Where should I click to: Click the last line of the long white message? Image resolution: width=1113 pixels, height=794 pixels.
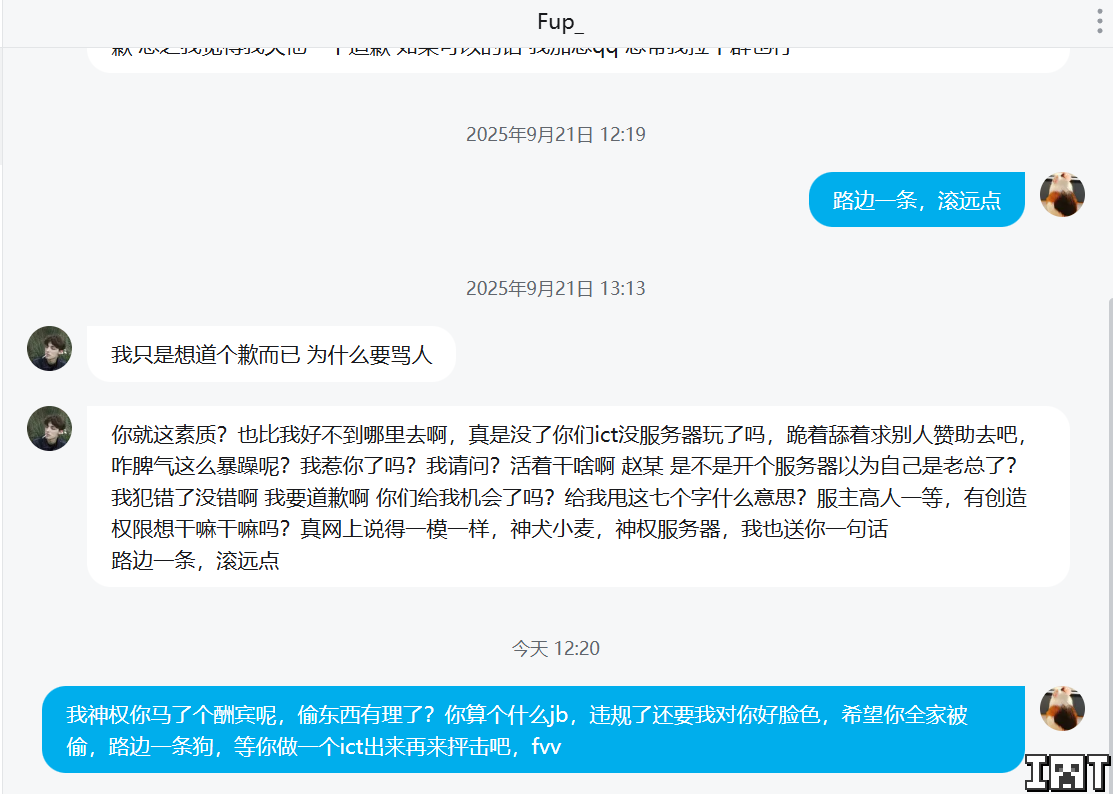pos(196,561)
